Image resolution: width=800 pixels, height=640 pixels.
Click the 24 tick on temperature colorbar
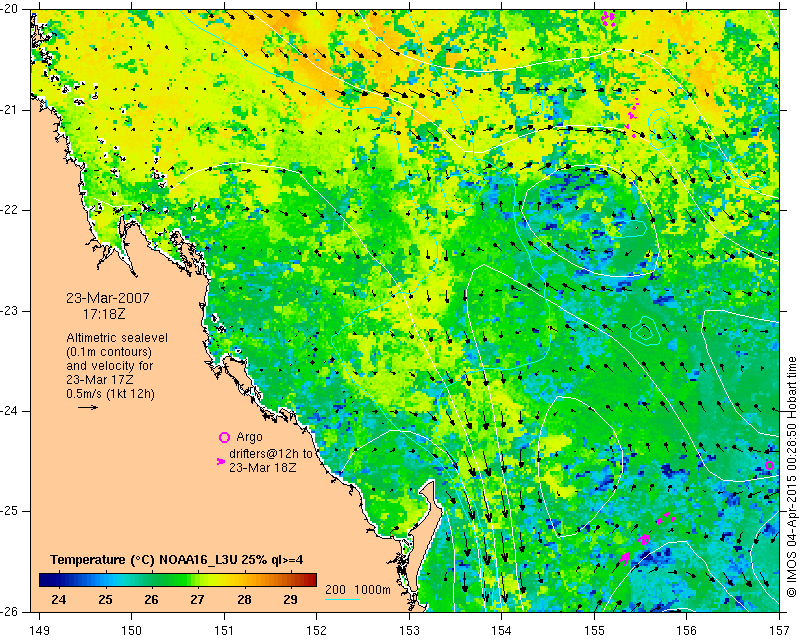[x=59, y=600]
